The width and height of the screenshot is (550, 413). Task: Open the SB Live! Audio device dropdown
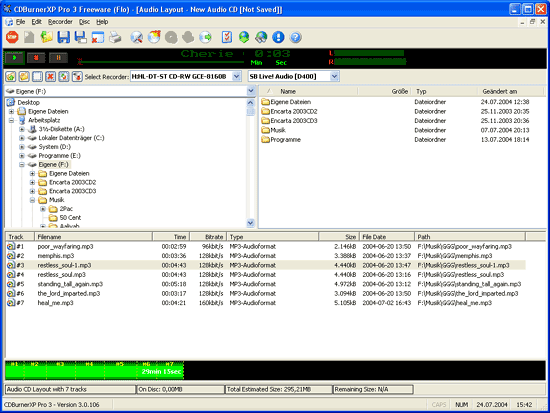pyautogui.click(x=335, y=76)
